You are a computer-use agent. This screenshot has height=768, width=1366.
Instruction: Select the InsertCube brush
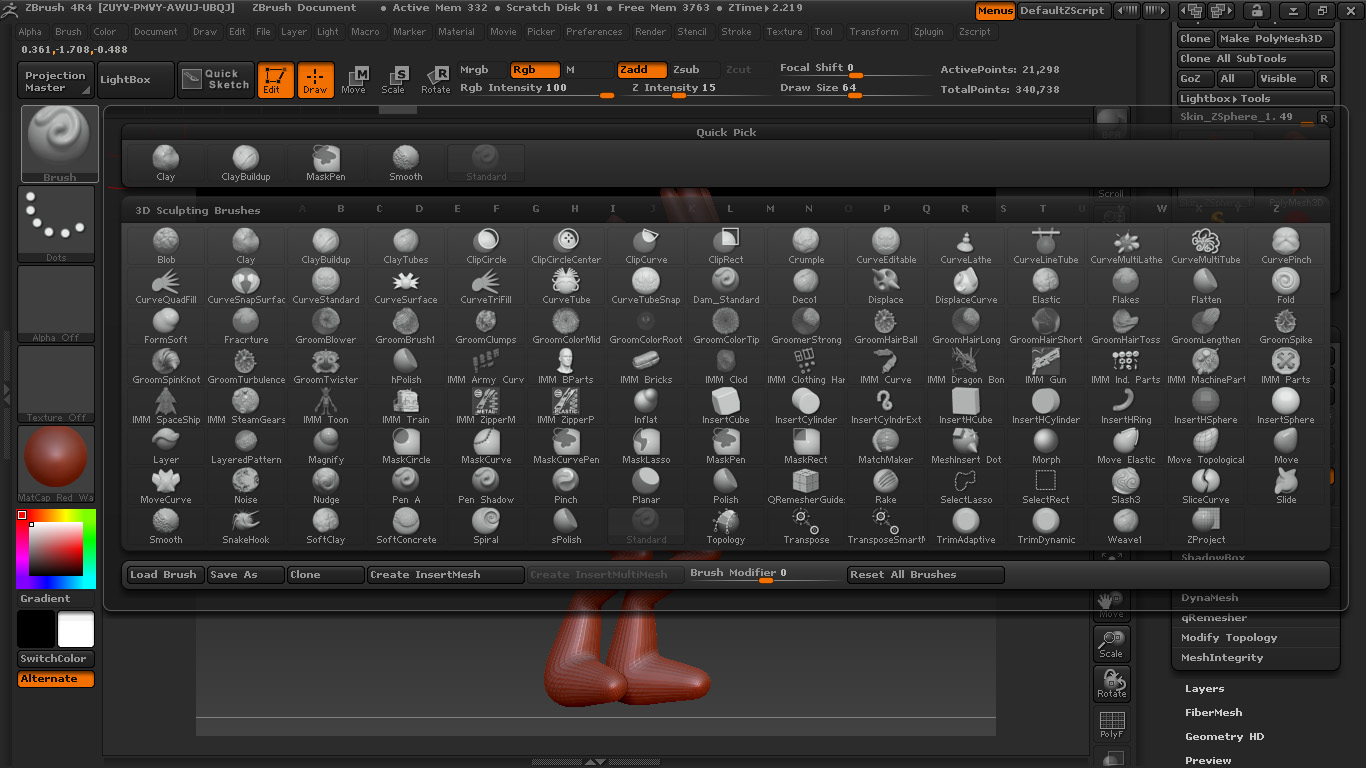click(726, 406)
